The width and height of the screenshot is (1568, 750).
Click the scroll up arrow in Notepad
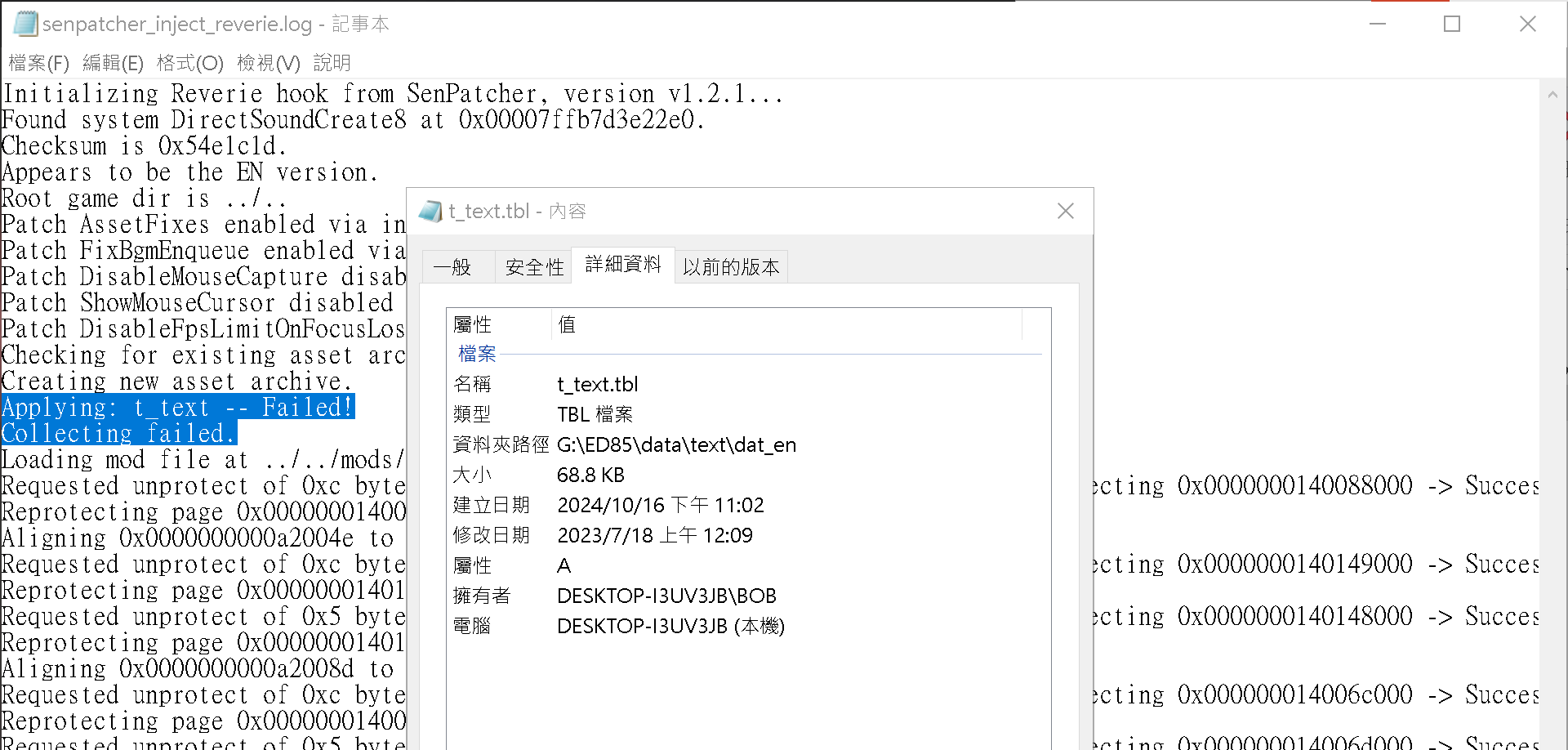click(x=1552, y=95)
